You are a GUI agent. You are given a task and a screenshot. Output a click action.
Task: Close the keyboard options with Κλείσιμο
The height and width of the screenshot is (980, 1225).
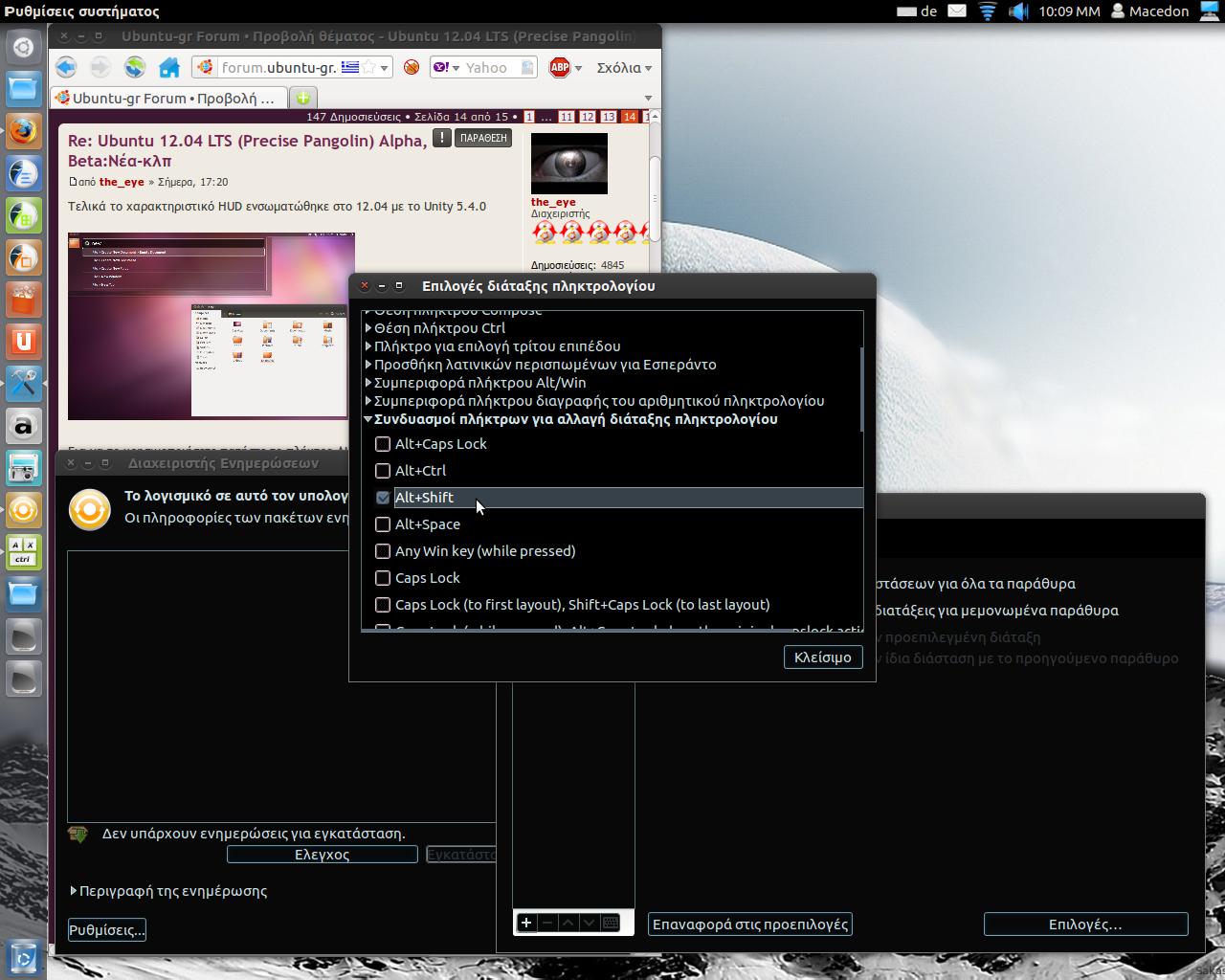[823, 657]
